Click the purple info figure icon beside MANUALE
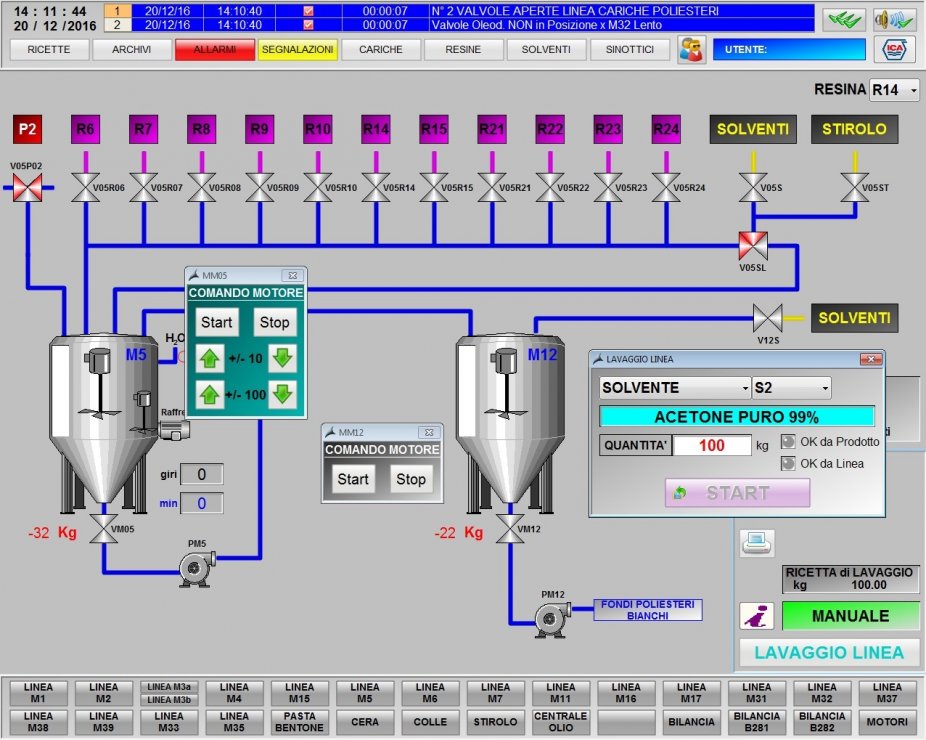926x740 pixels. [756, 617]
